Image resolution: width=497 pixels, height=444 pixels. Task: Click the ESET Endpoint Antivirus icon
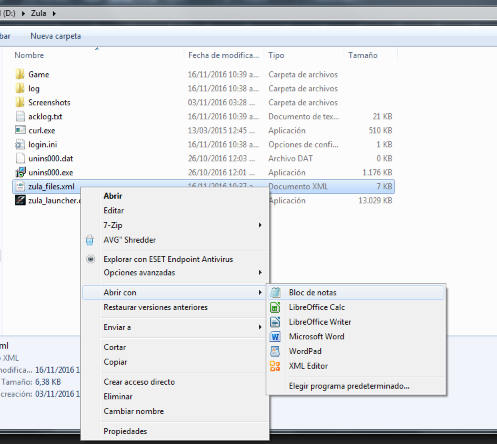pyautogui.click(x=90, y=259)
